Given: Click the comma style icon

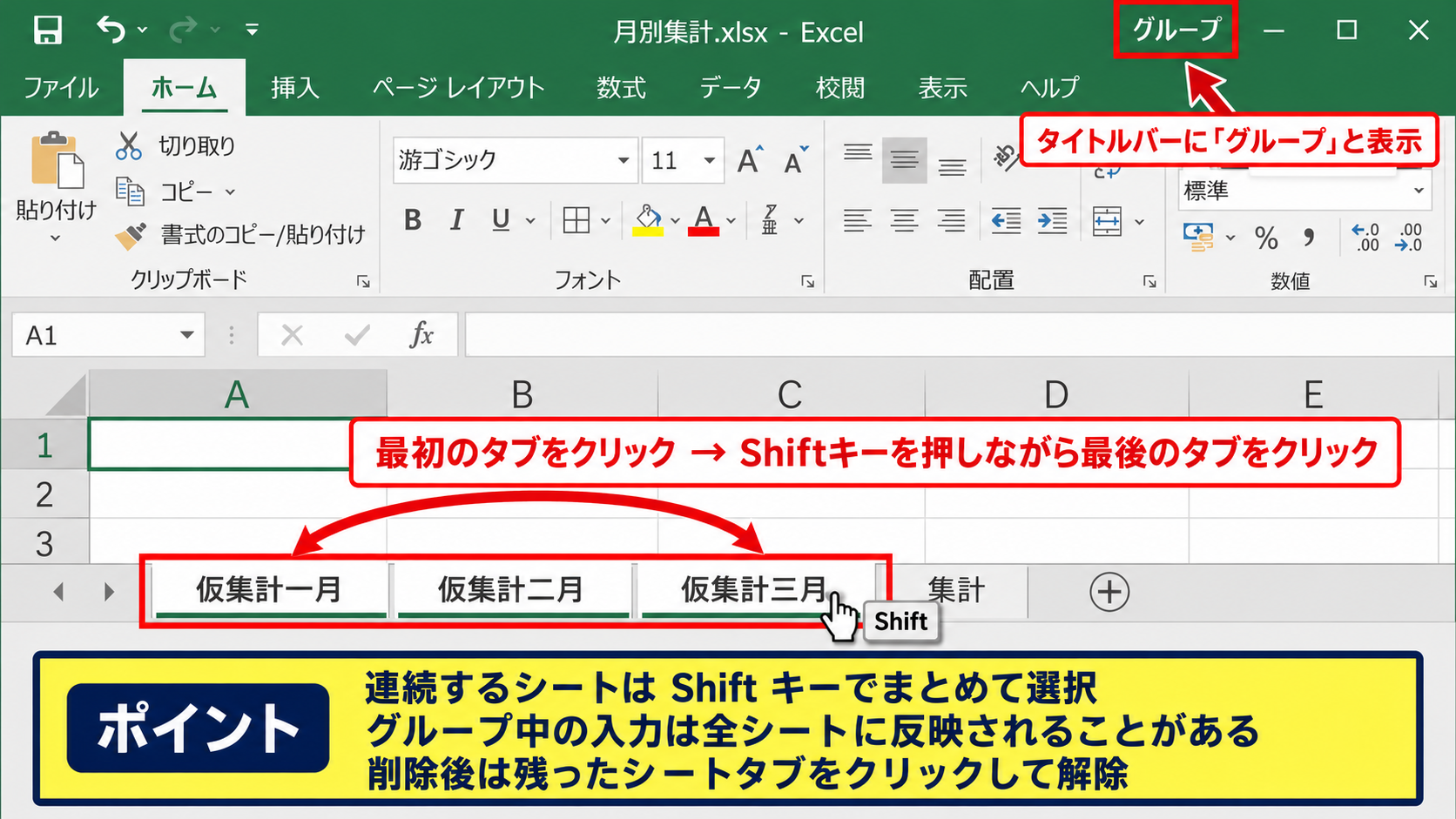Looking at the screenshot, I should (x=1308, y=237).
